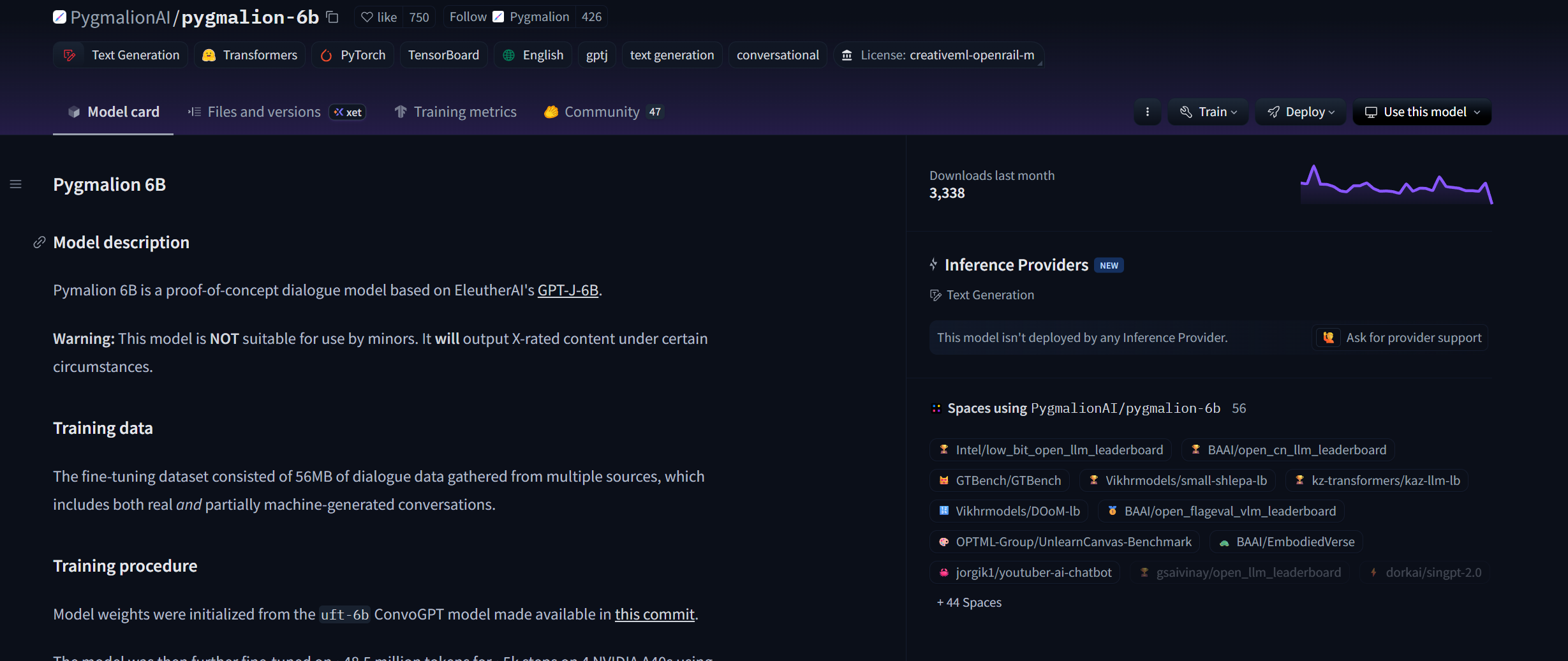This screenshot has height=661, width=1568.
Task: Click the downloads trend chart
Action: click(1396, 184)
